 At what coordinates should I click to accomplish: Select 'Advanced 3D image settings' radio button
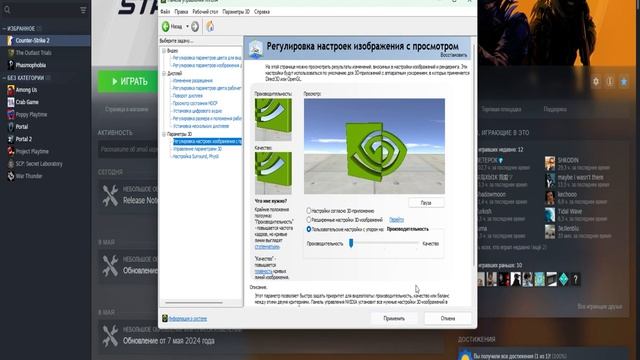point(309,220)
